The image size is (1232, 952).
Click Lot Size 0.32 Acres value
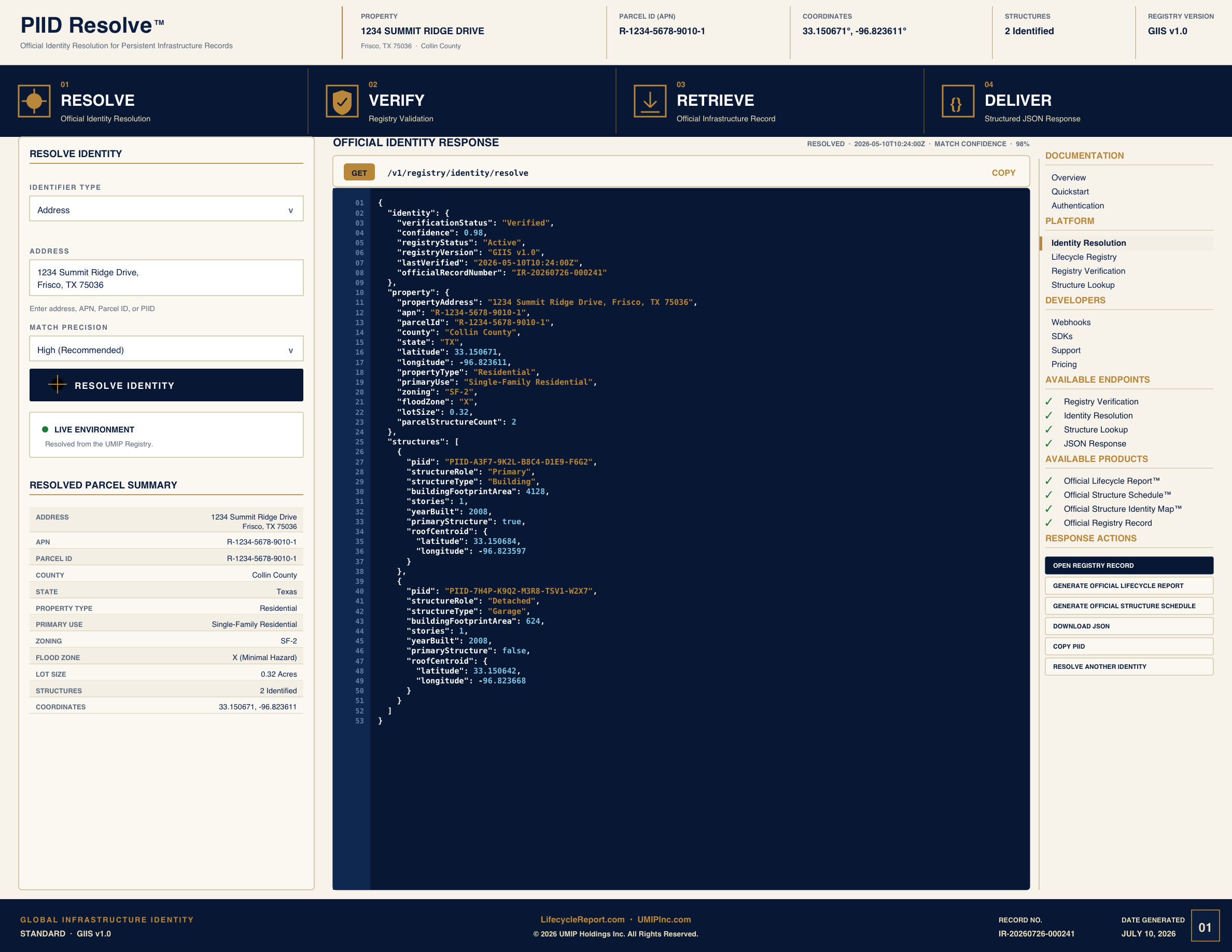point(278,674)
